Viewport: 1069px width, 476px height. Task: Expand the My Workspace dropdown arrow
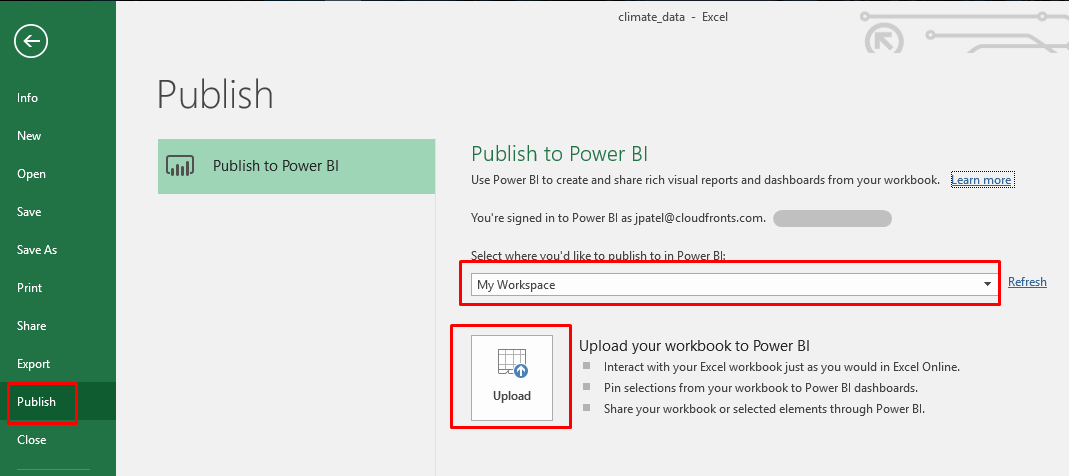[x=987, y=284]
